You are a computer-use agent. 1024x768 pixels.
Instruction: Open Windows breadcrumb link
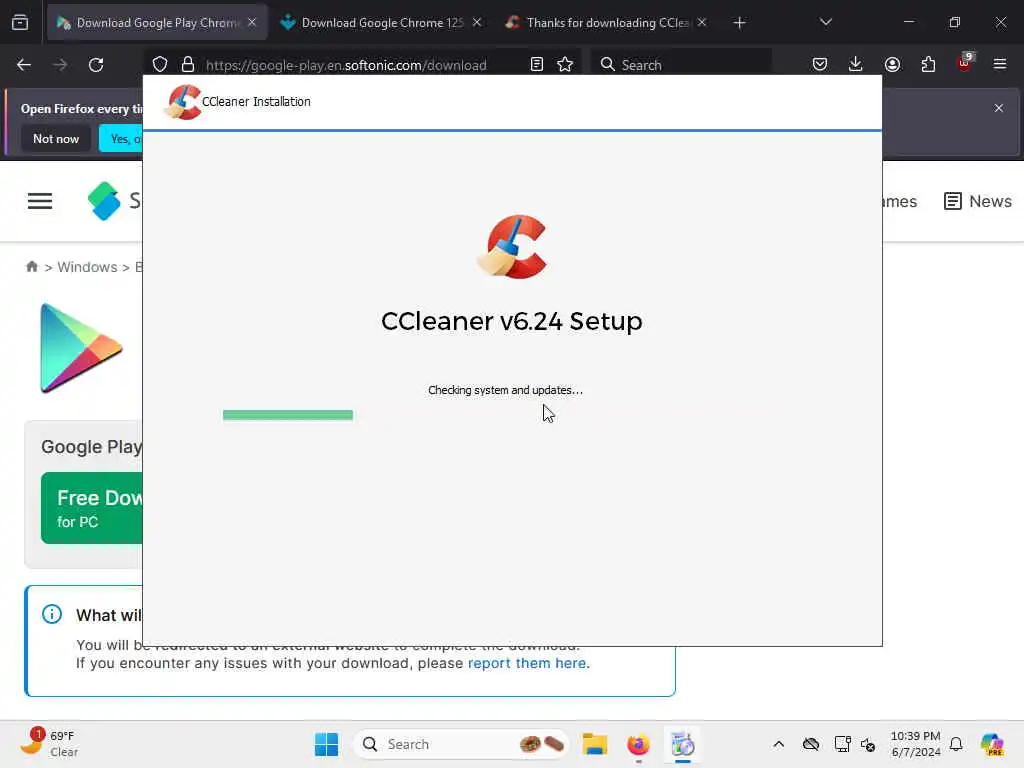pos(87,267)
